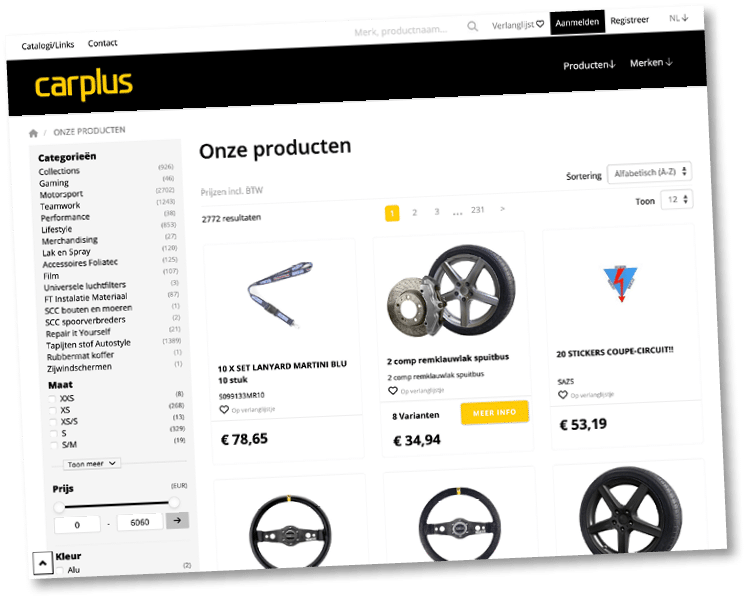Expand the Toon 12 items dropdown

677,200
